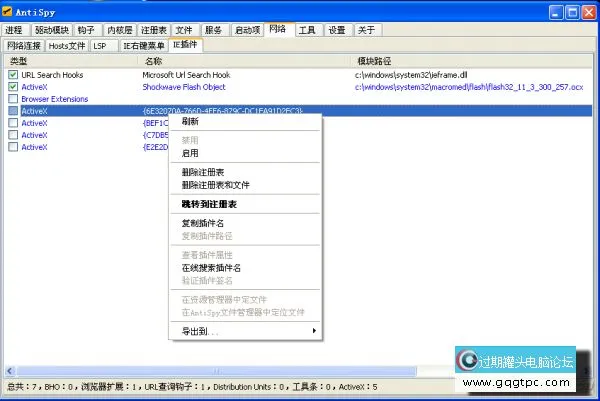Select the Browser Extensions row label

click(55, 99)
